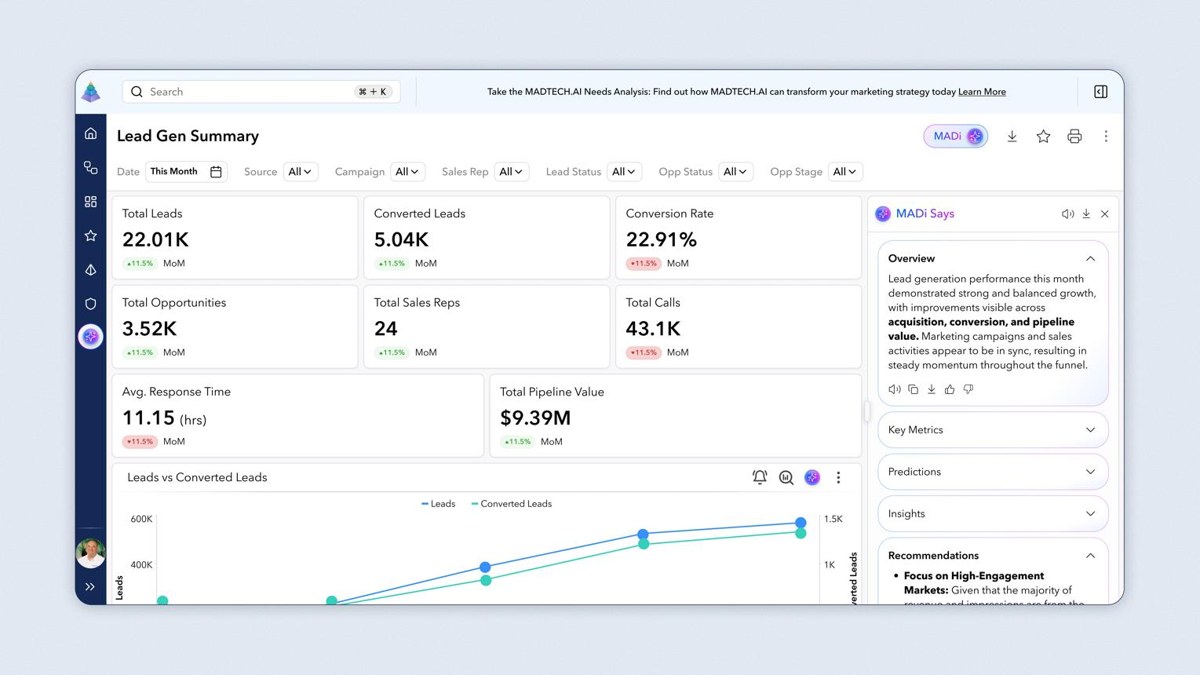
Task: Open the header three-dot menu
Action: tap(1106, 136)
